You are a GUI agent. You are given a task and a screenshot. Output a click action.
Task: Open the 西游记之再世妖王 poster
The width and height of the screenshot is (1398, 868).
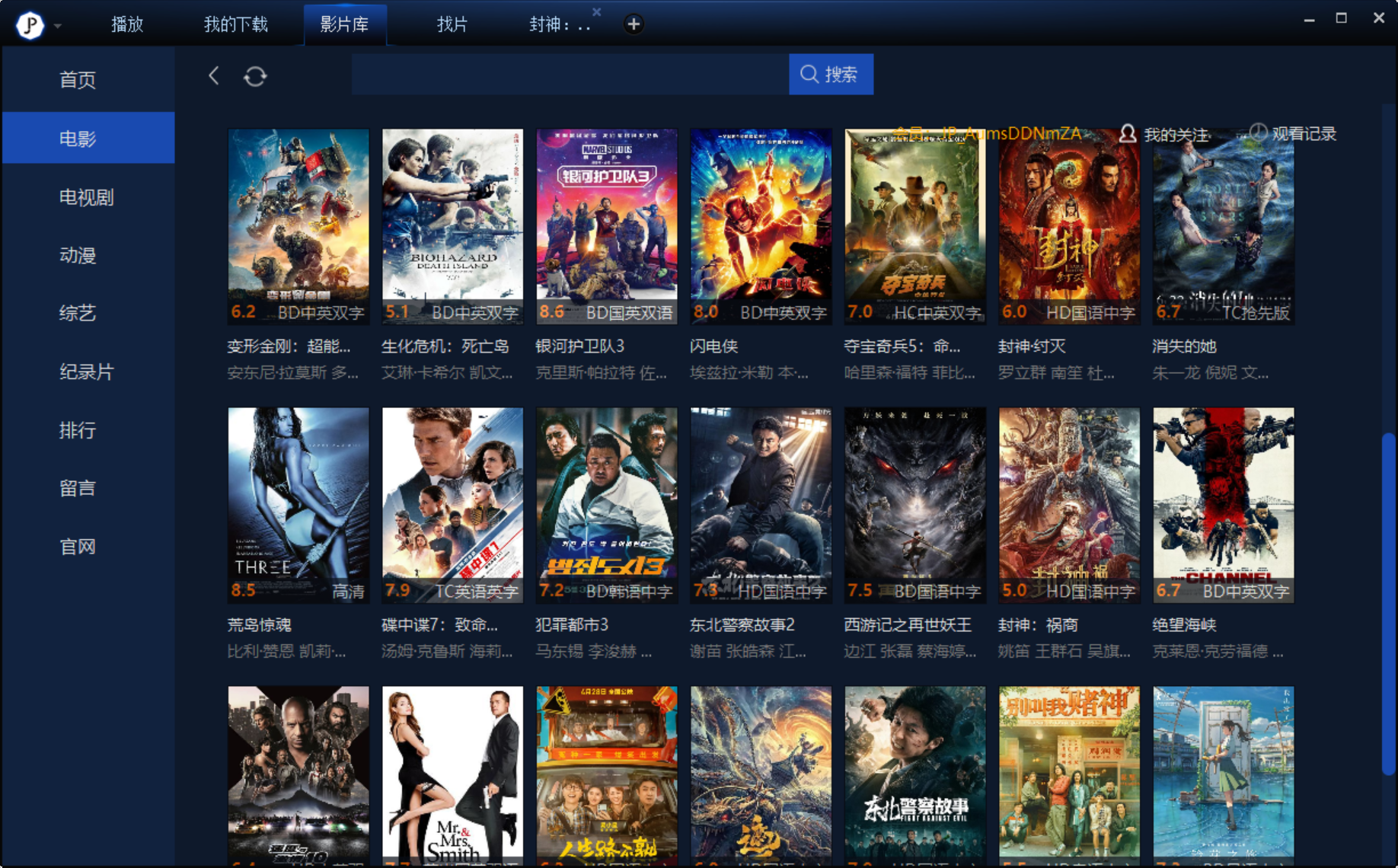click(915, 505)
